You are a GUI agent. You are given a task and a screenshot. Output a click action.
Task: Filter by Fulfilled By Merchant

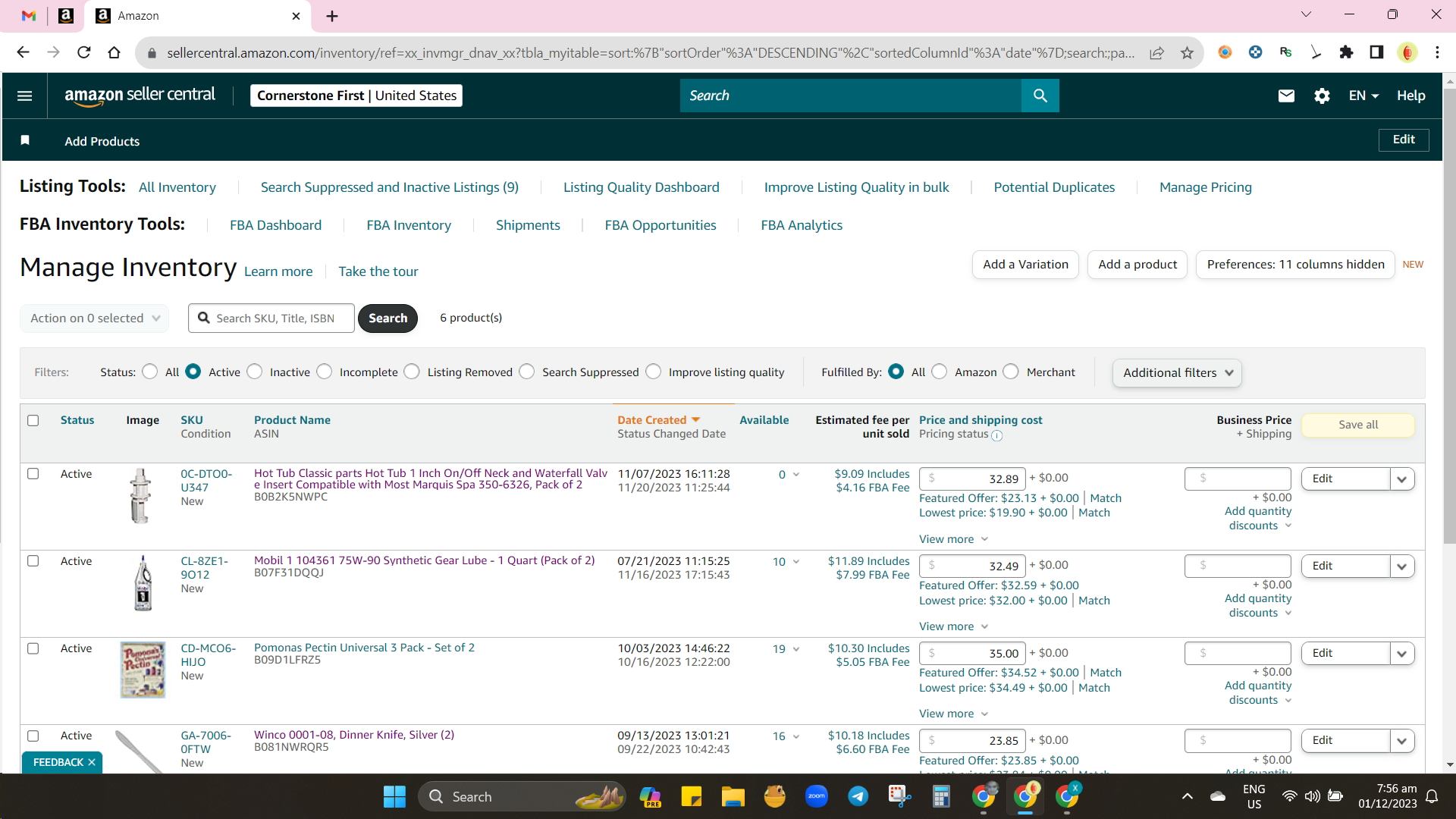pos(1011,372)
